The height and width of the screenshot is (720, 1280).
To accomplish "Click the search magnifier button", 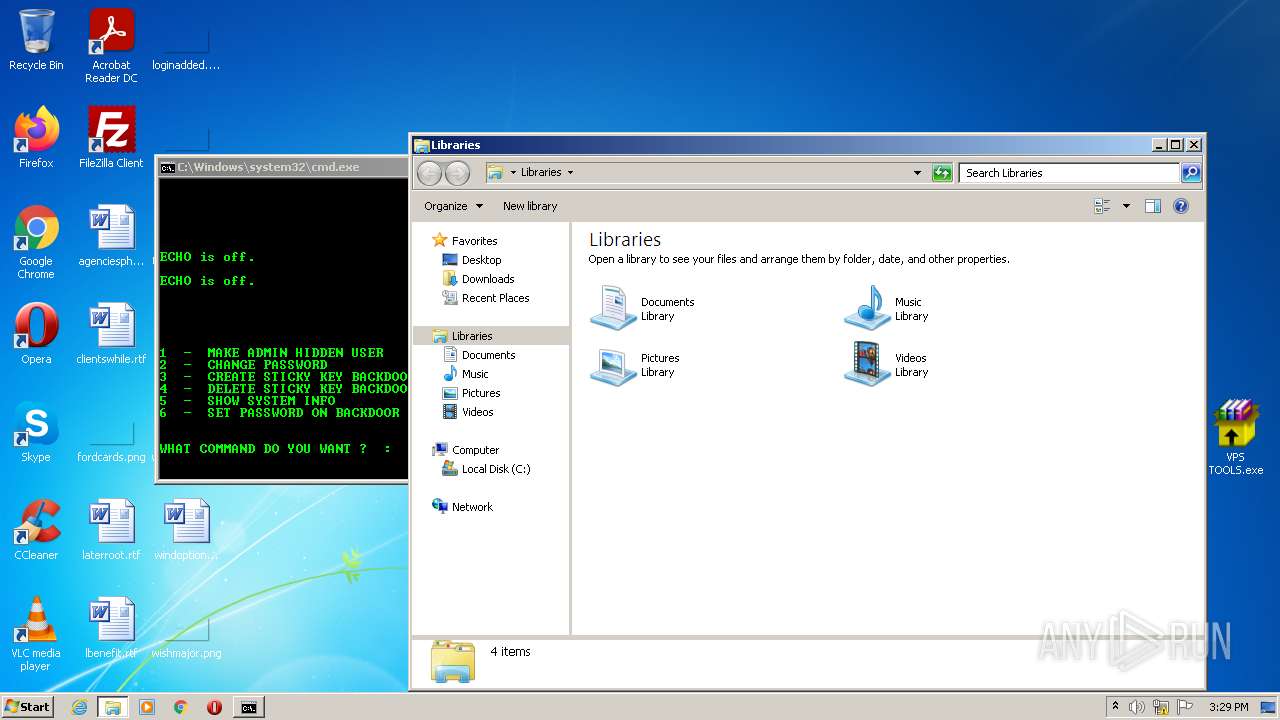I will click(x=1191, y=173).
